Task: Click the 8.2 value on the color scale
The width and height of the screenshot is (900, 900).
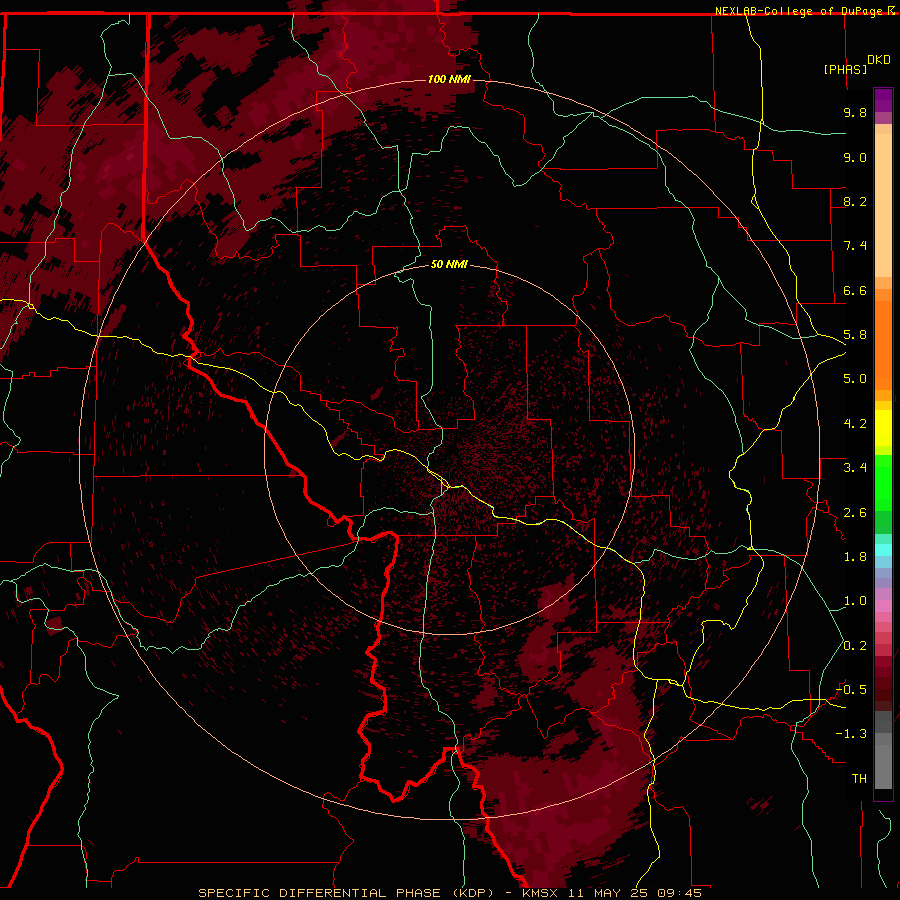Action: [x=855, y=201]
